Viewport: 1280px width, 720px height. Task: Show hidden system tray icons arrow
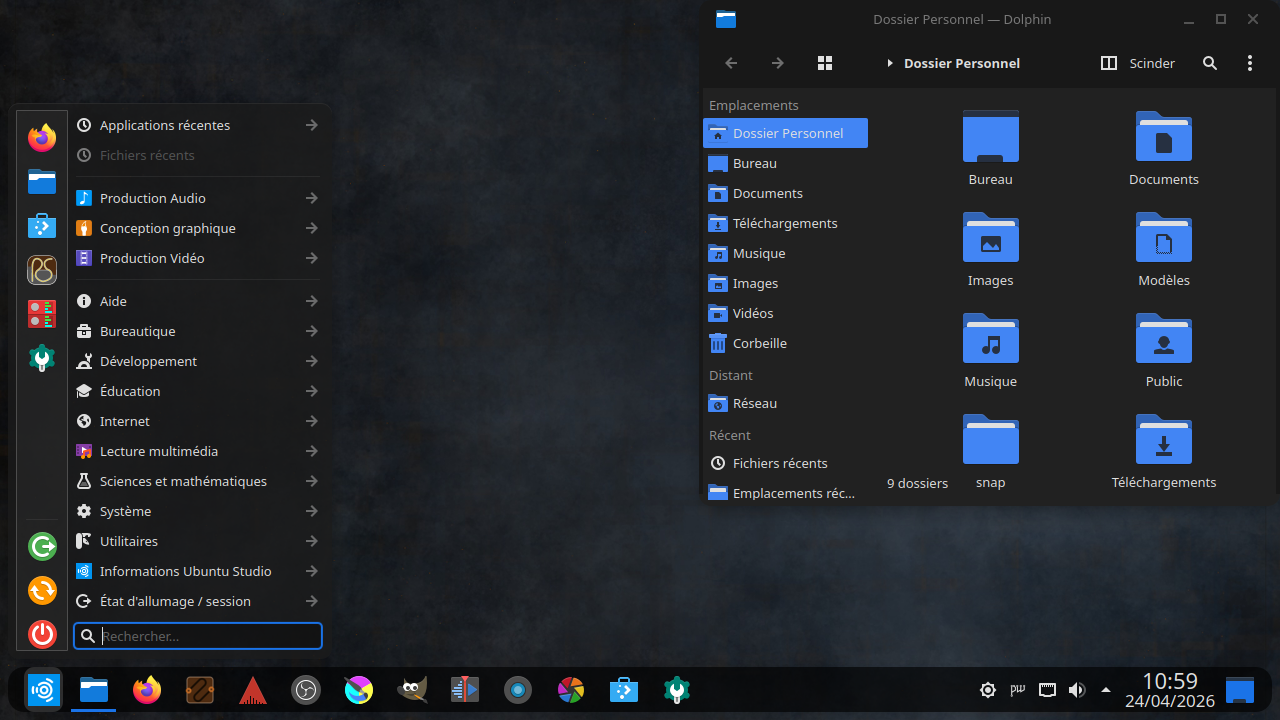point(1105,690)
